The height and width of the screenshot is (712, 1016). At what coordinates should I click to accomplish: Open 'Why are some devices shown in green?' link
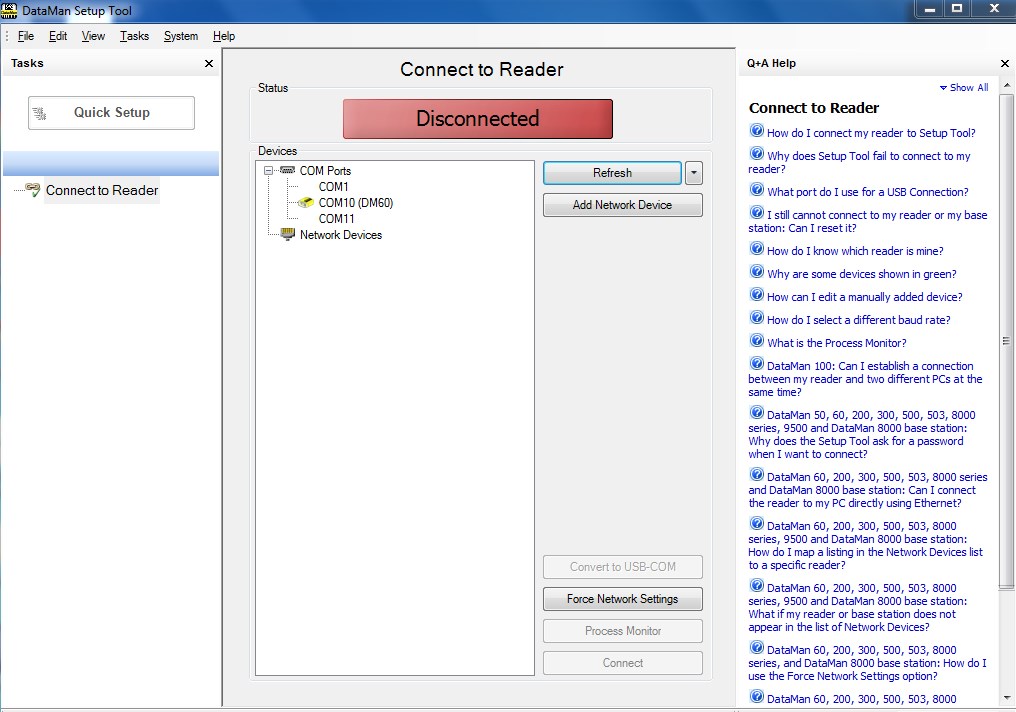point(862,274)
